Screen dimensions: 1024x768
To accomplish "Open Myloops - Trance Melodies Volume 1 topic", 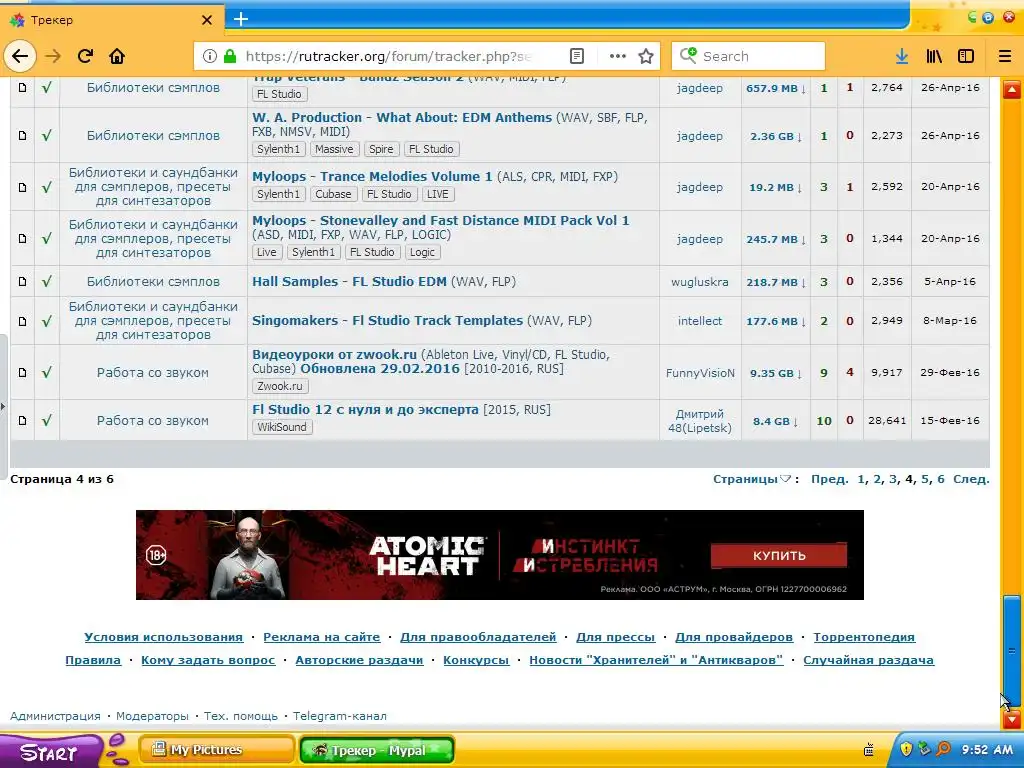I will pyautogui.click(x=372, y=176).
